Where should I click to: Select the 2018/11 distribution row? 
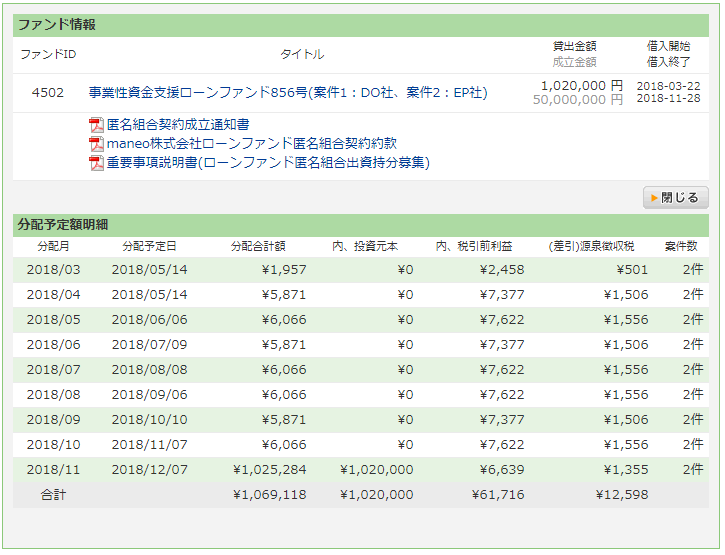(54, 470)
